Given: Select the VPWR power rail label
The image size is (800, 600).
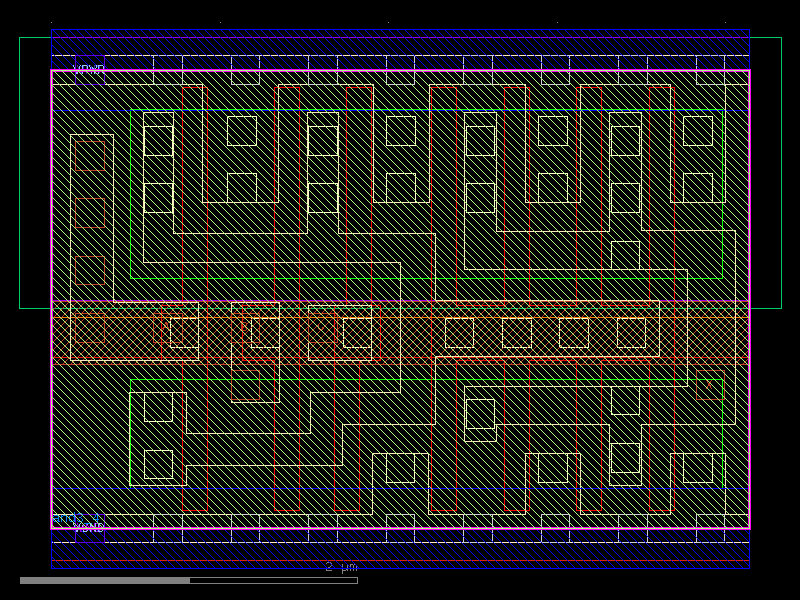Looking at the screenshot, I should [x=86, y=68].
